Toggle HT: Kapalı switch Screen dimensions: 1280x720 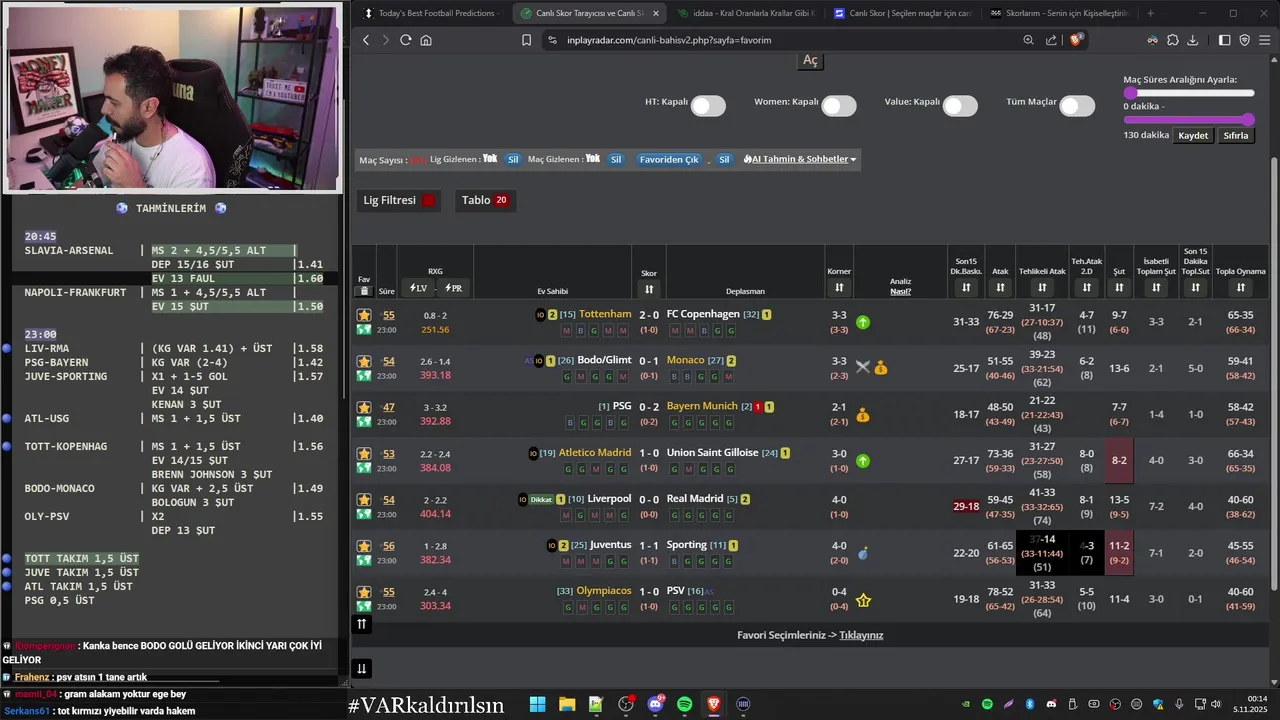pyautogui.click(x=708, y=106)
